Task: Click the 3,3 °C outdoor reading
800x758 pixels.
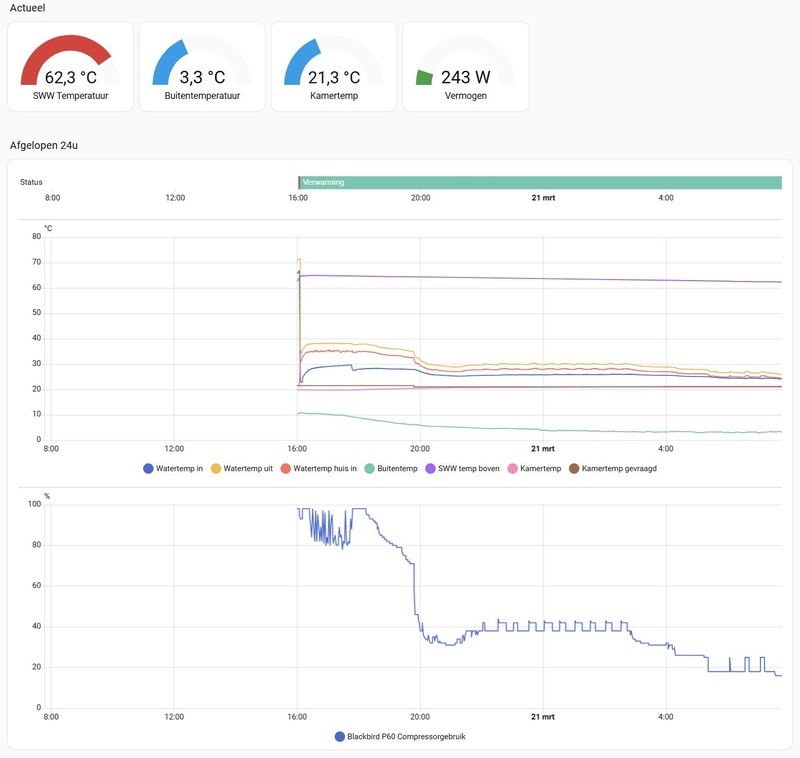Action: click(x=202, y=77)
